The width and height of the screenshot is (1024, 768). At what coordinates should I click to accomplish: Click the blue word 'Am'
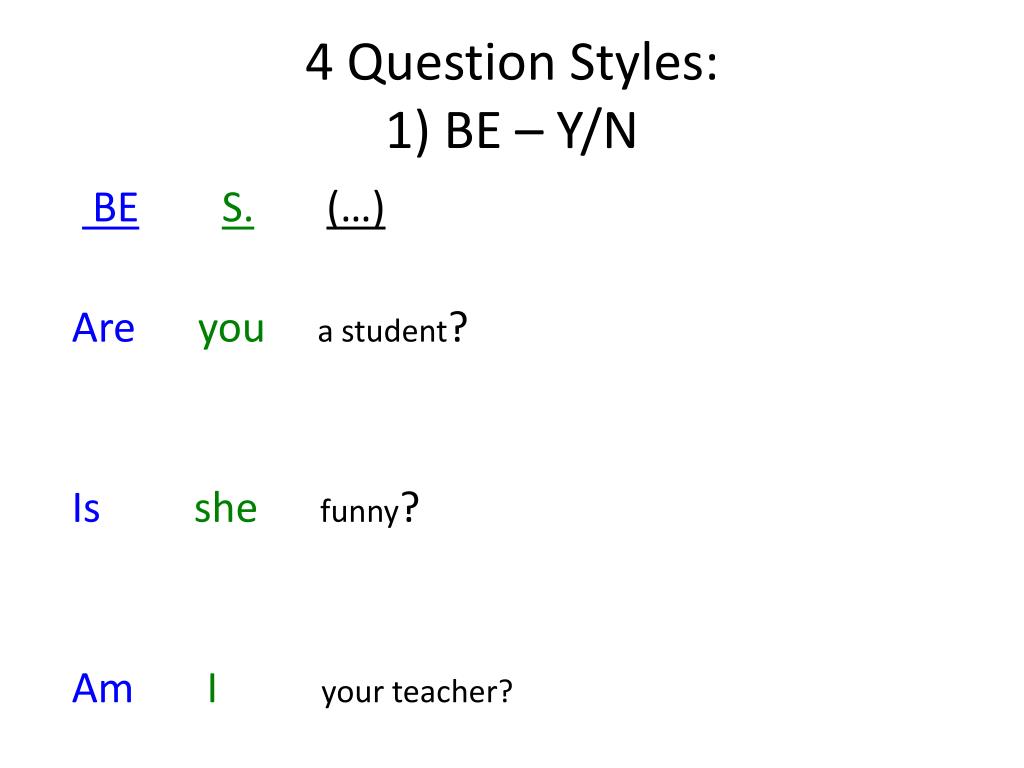[x=103, y=689]
